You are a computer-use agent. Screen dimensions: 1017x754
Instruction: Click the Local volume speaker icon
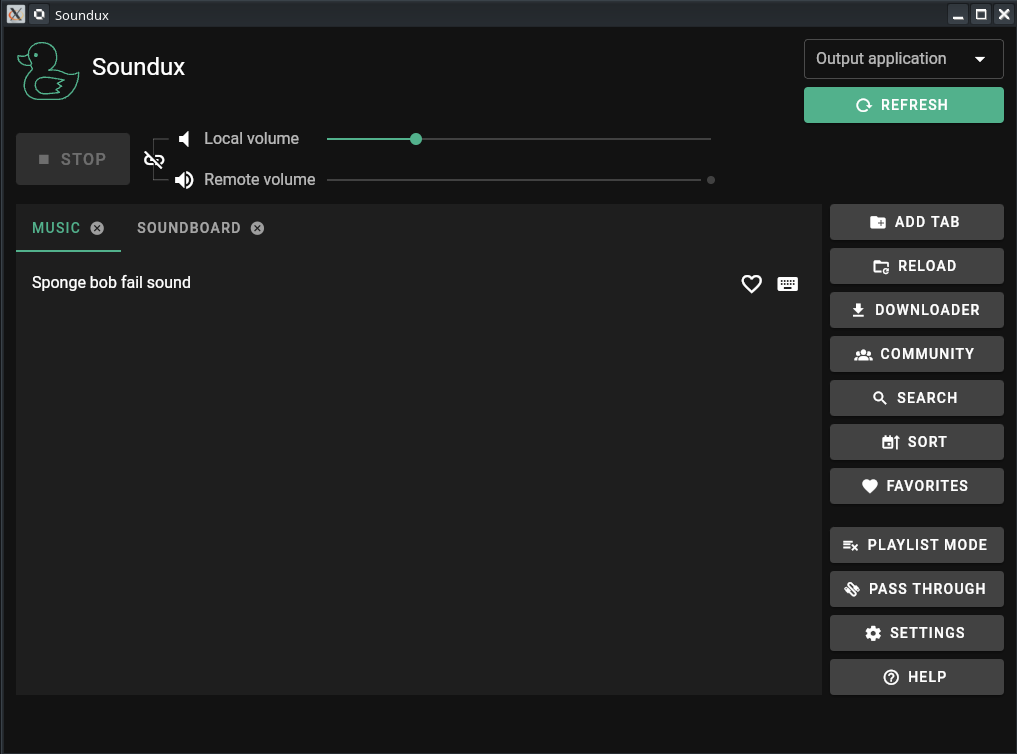click(185, 139)
